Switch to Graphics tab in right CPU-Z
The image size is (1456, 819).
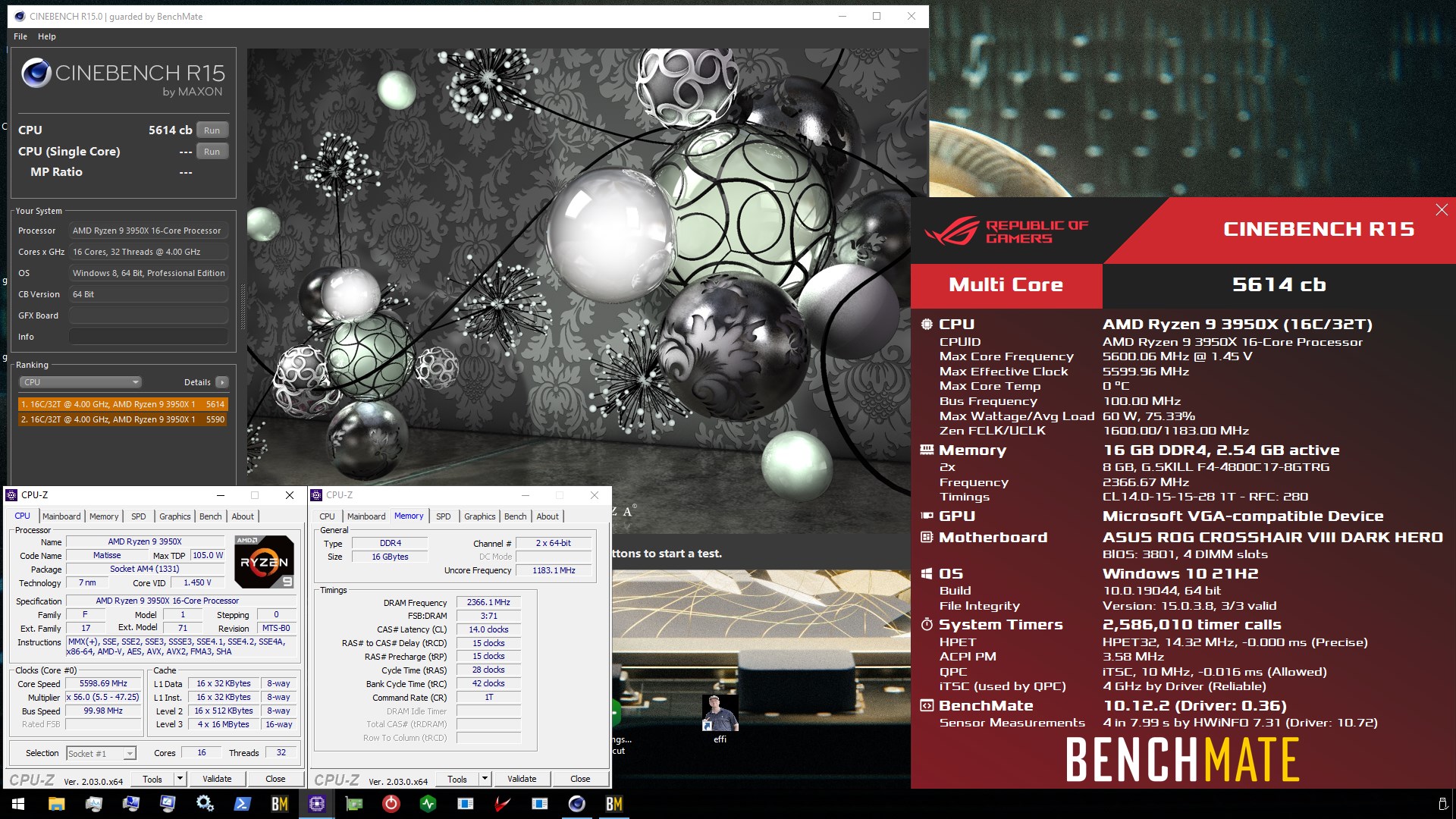click(x=480, y=516)
